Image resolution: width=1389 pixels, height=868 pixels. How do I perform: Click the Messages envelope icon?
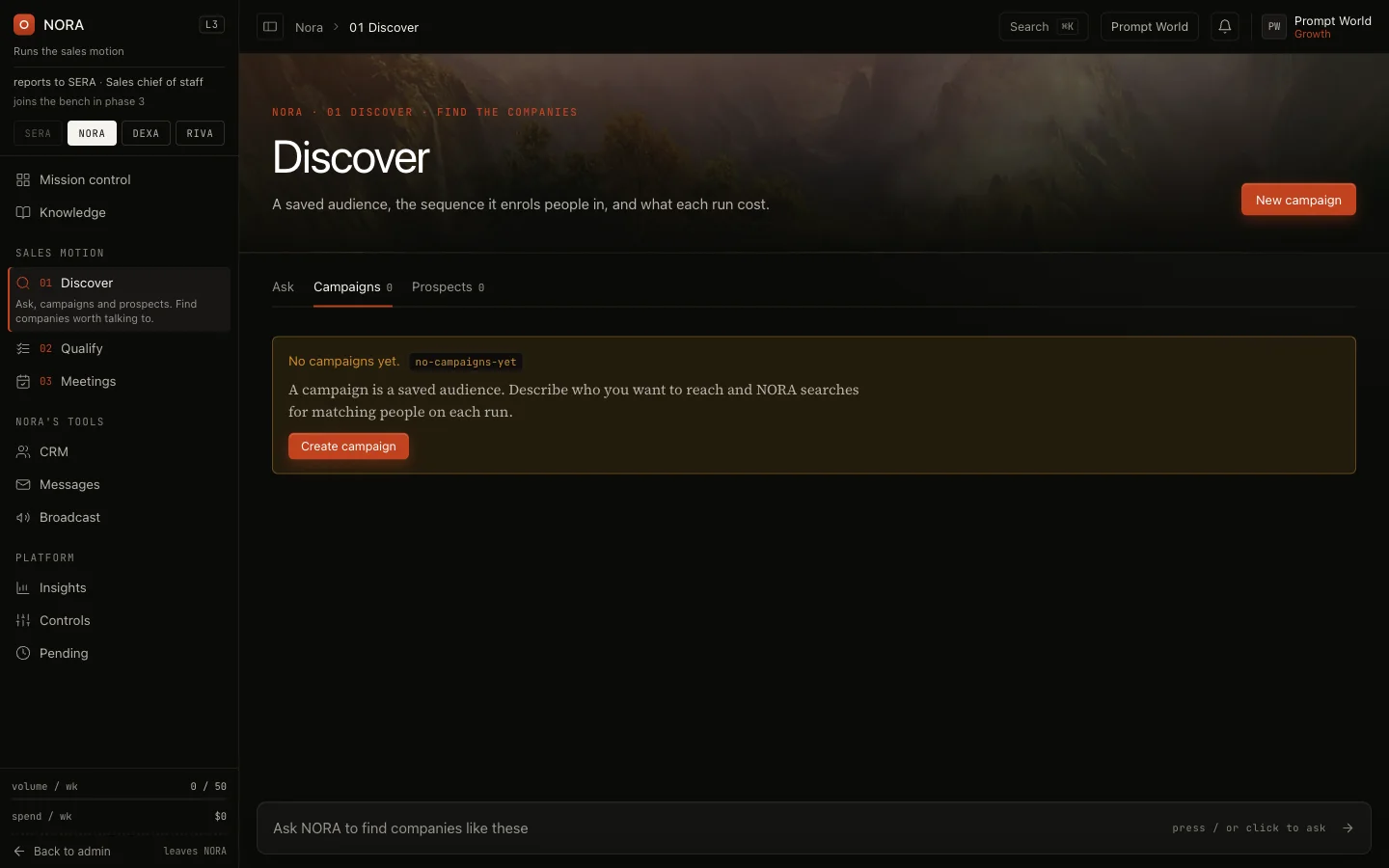coord(23,484)
